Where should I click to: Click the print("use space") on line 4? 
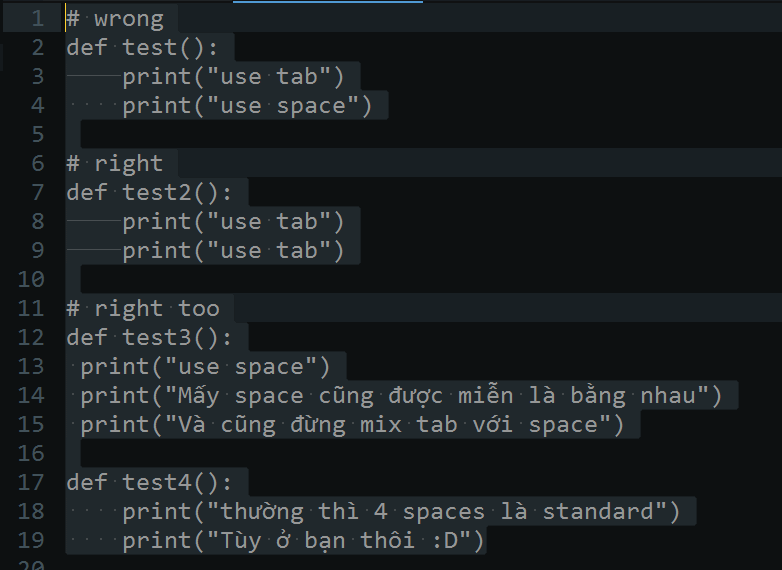pyautogui.click(x=247, y=105)
